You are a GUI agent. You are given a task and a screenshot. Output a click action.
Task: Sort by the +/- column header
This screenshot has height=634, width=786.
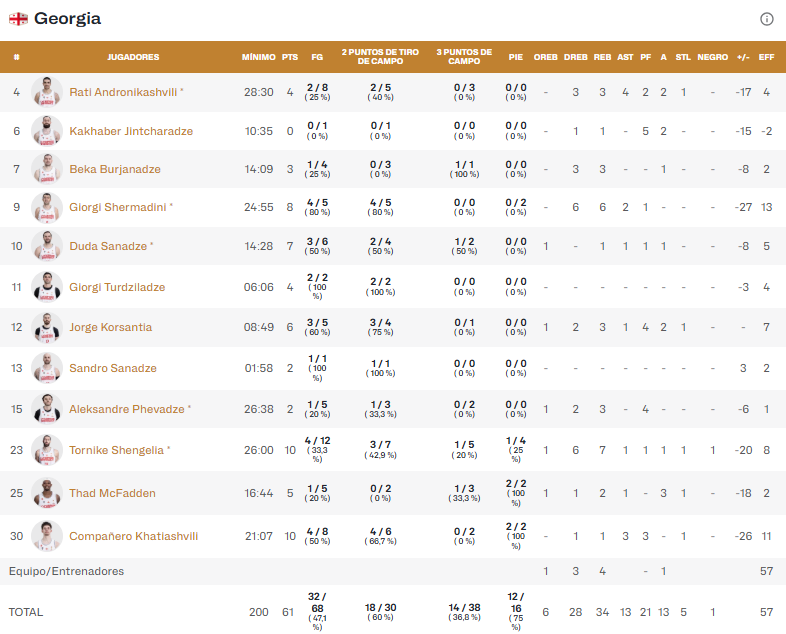tap(743, 57)
